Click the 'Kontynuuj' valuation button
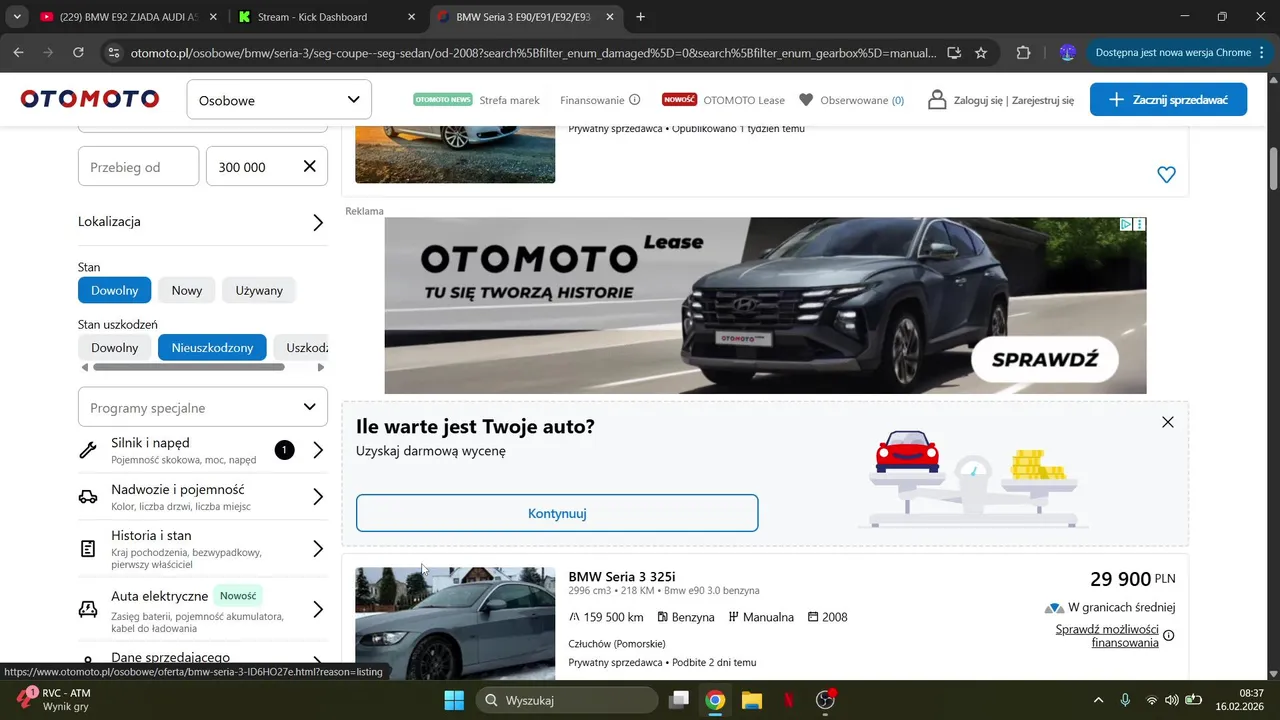 click(557, 513)
